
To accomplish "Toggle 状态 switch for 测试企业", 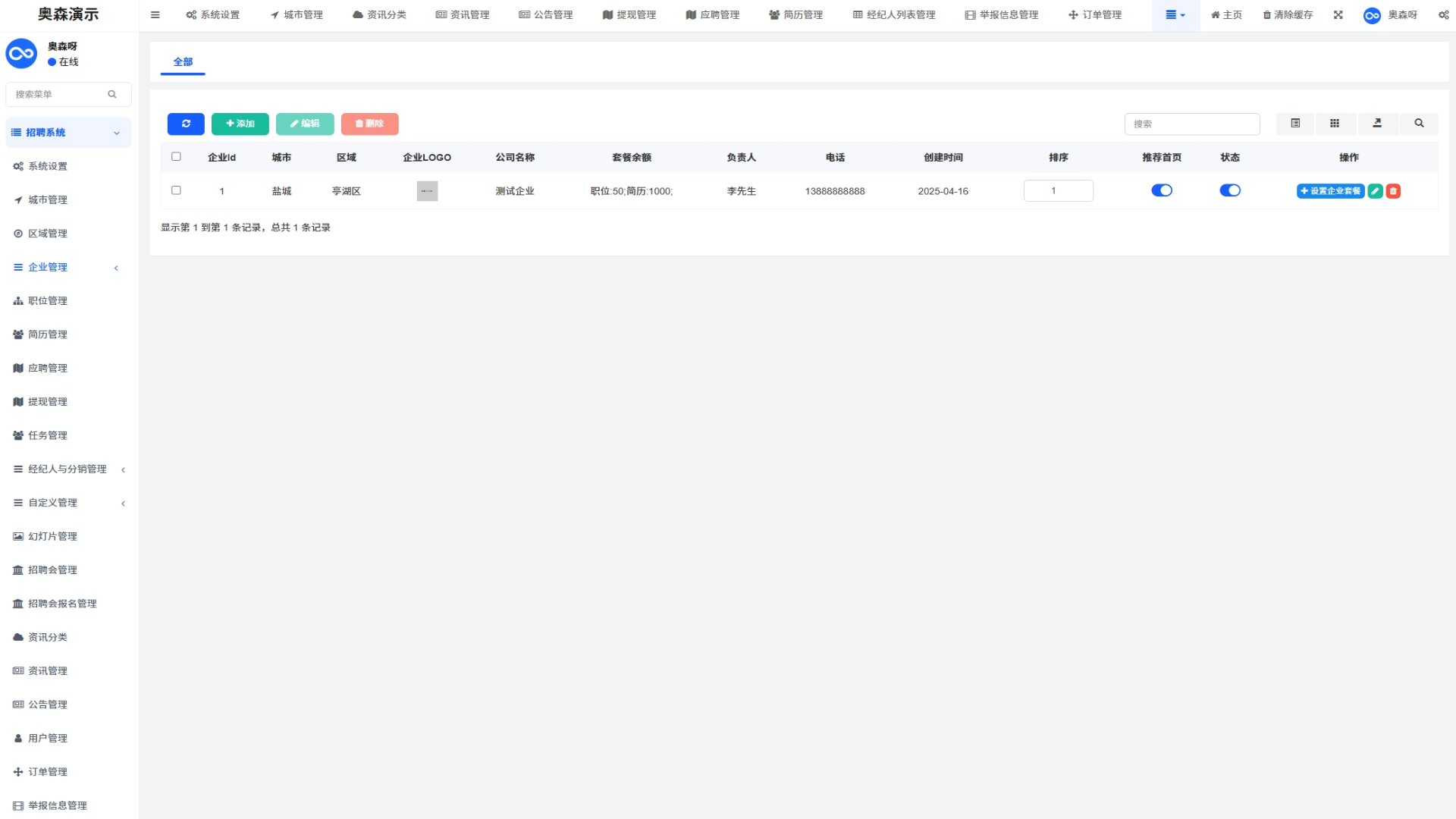I will tap(1229, 190).
